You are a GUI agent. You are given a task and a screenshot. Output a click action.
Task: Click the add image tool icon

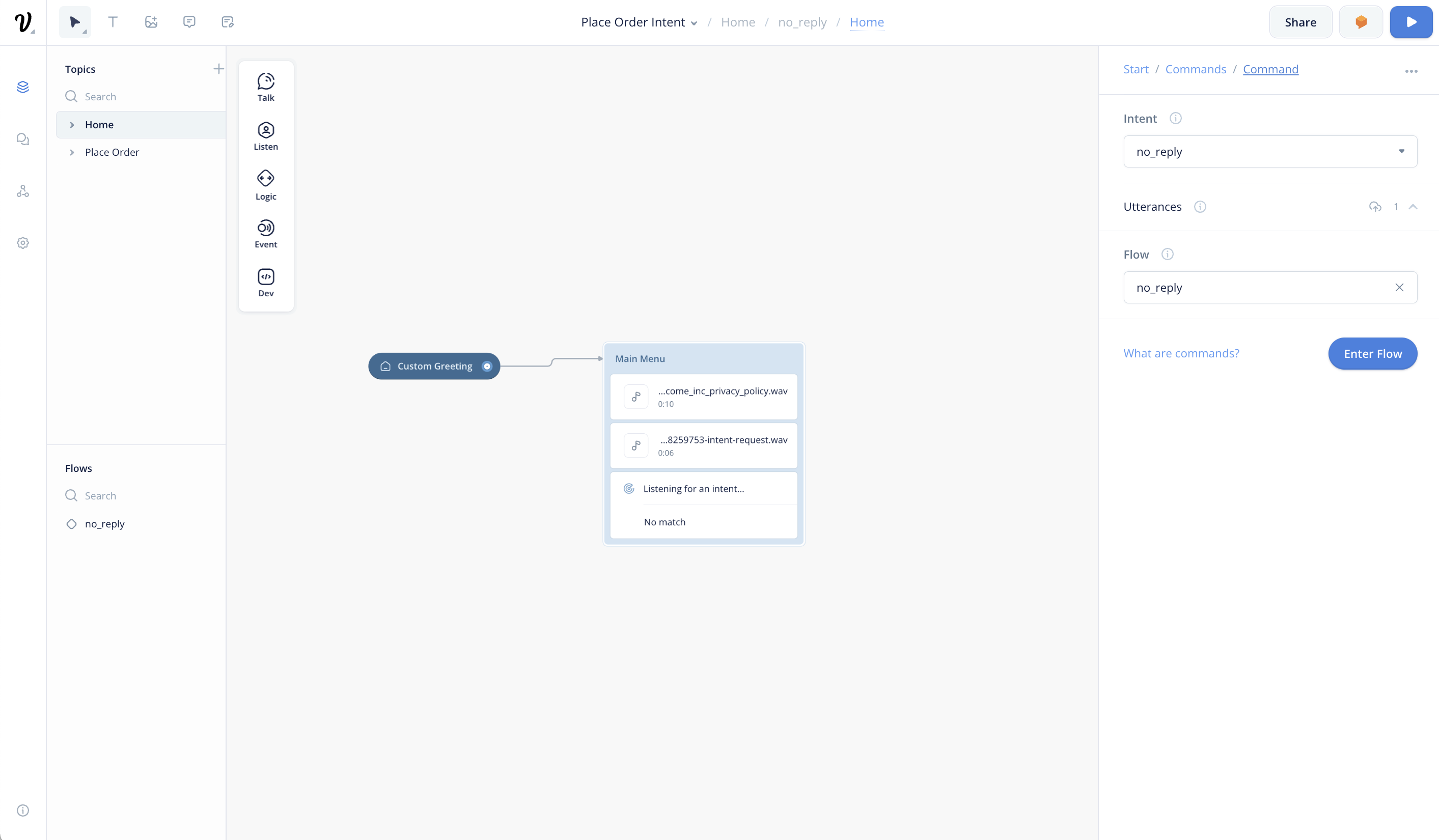coord(151,22)
